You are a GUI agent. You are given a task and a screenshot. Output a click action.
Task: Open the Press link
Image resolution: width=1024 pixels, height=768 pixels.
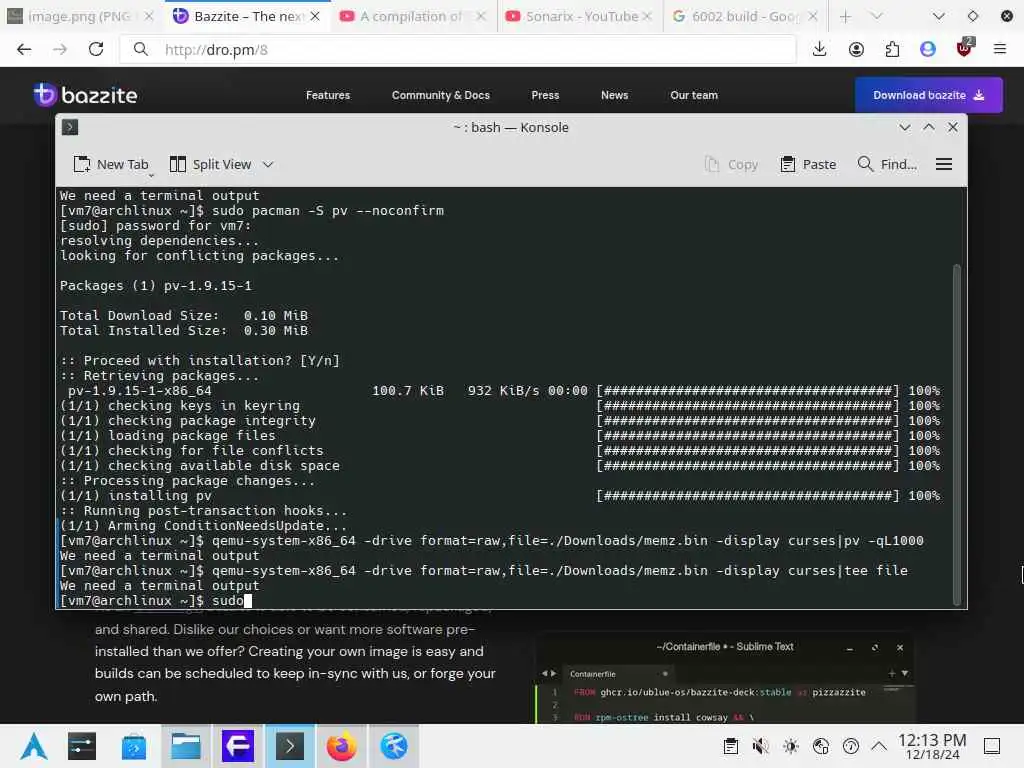click(x=545, y=95)
